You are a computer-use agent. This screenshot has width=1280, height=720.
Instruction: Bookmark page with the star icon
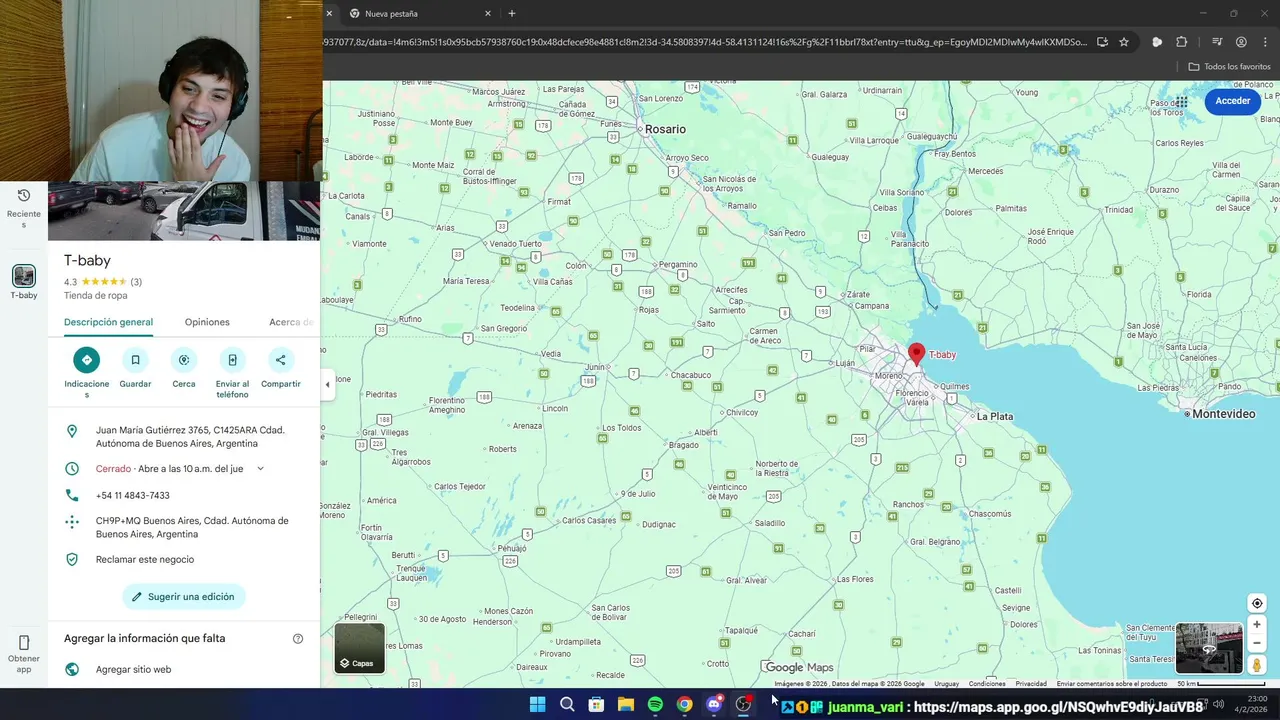[1124, 42]
